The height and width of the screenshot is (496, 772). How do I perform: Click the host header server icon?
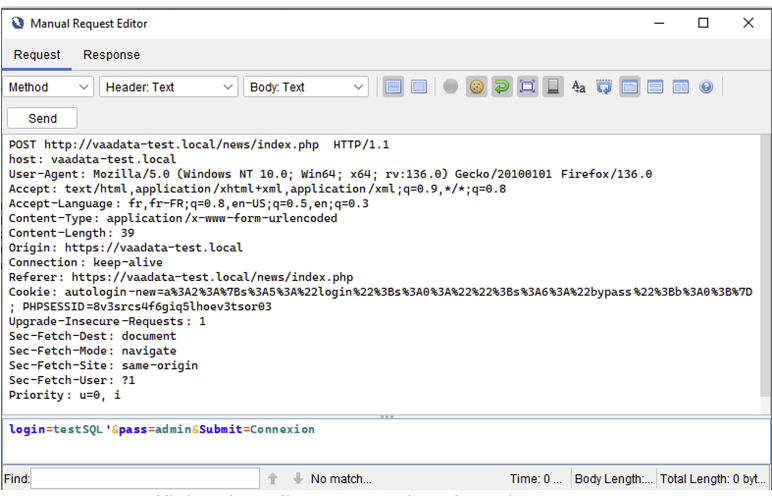click(553, 87)
